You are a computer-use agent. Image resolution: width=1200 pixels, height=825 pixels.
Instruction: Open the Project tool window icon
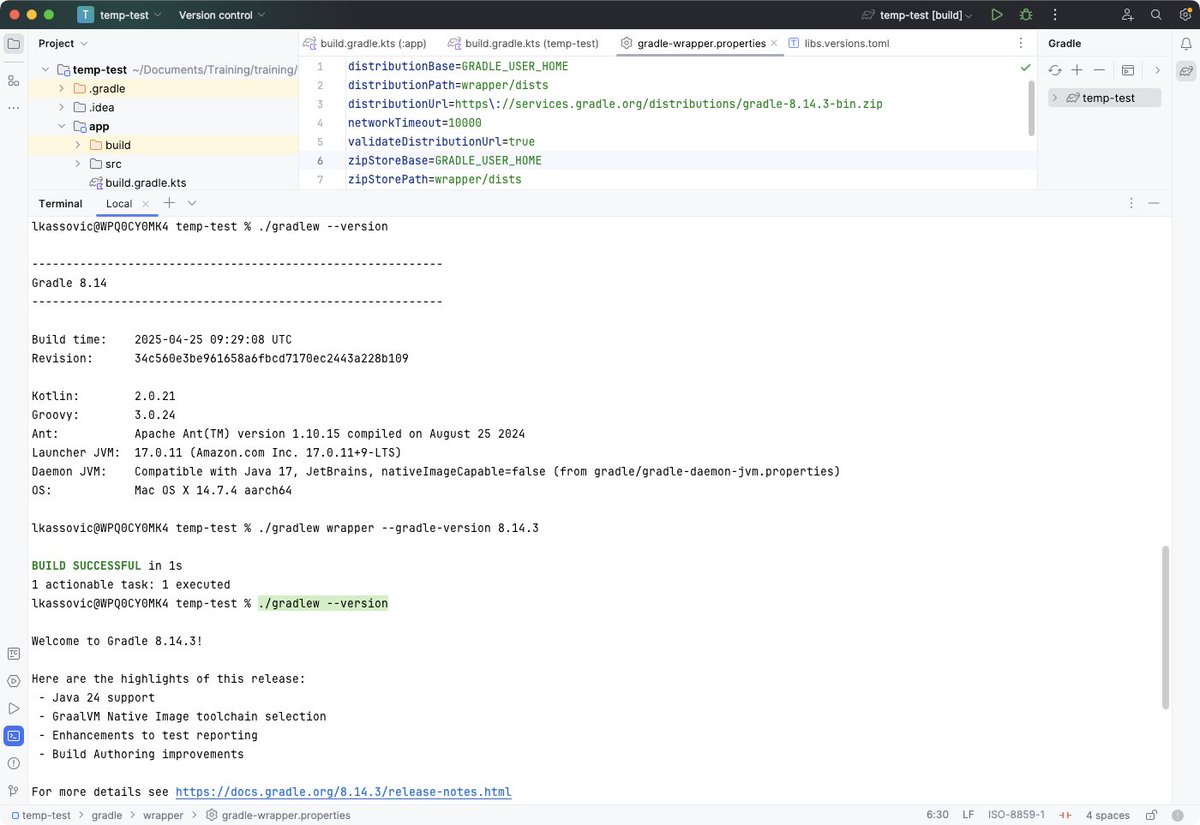coord(13,44)
